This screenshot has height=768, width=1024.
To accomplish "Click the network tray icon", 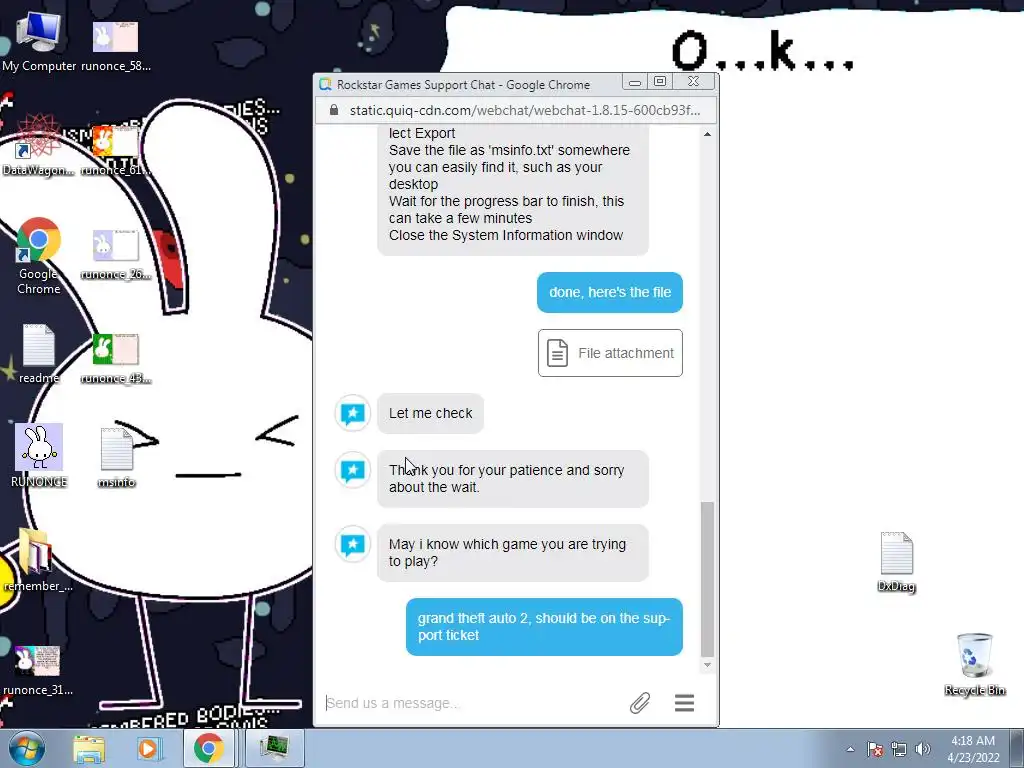I will point(899,749).
